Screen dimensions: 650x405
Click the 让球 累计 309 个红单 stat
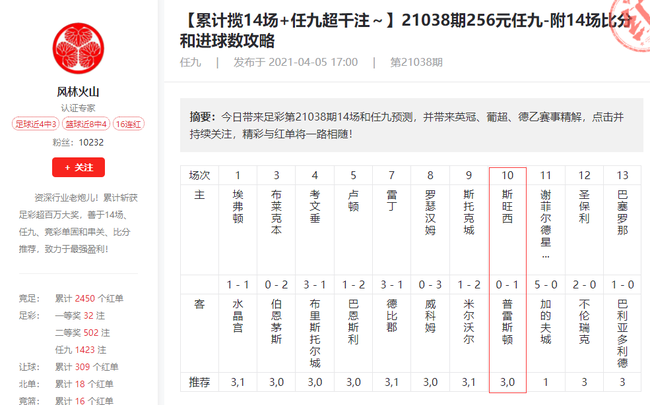(68, 367)
